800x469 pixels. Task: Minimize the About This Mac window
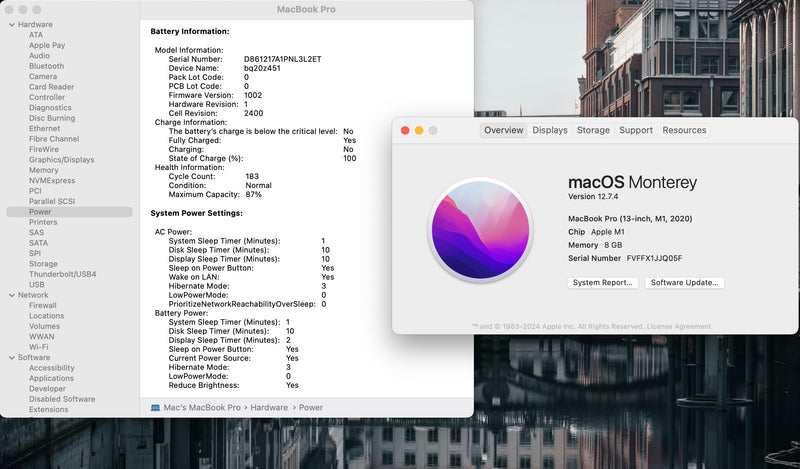pyautogui.click(x=419, y=130)
